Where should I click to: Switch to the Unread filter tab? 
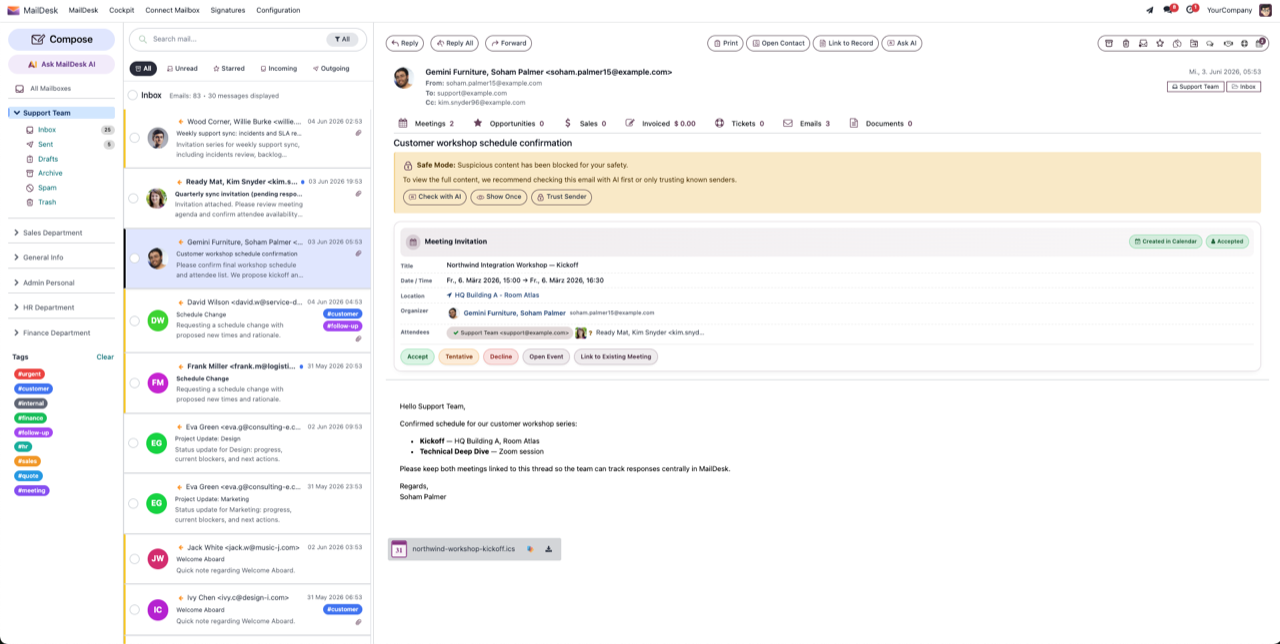181,69
